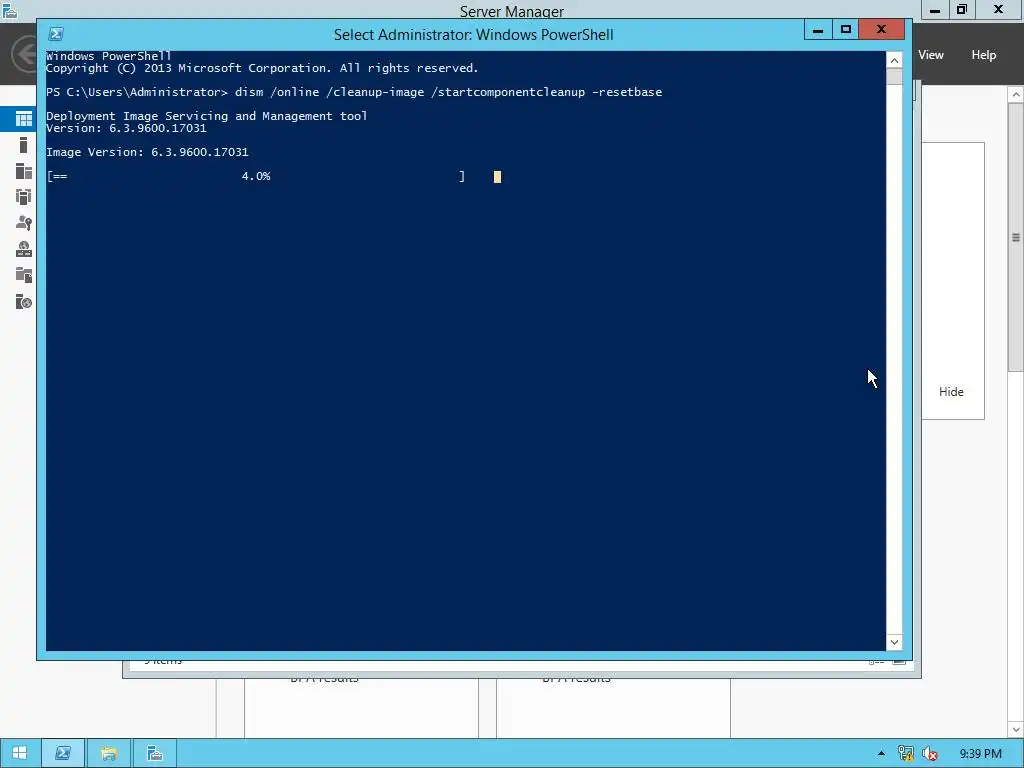Click the Server Manager back arrow button
Screen dimensions: 1024x768
(x=24, y=54)
